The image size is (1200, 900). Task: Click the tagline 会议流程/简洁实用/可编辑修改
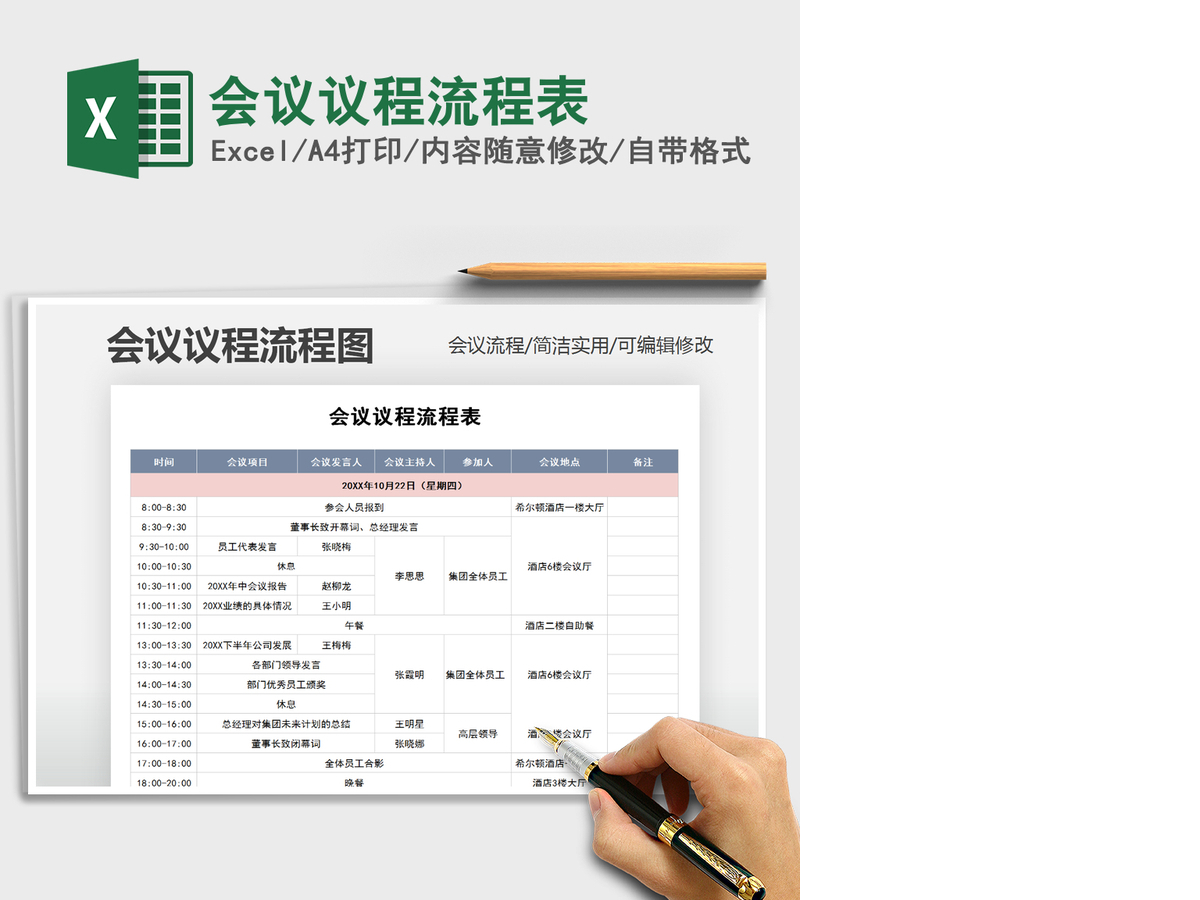(581, 346)
